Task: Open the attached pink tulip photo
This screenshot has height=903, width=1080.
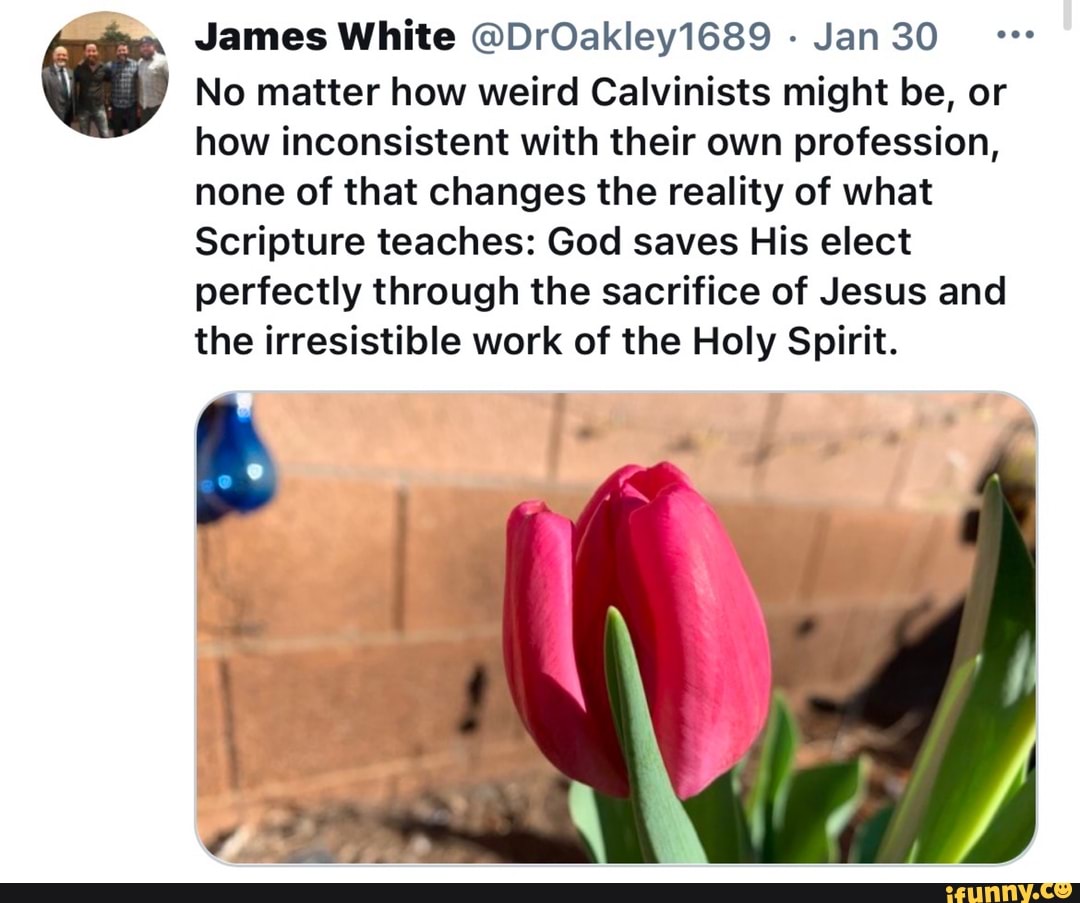Action: 616,627
